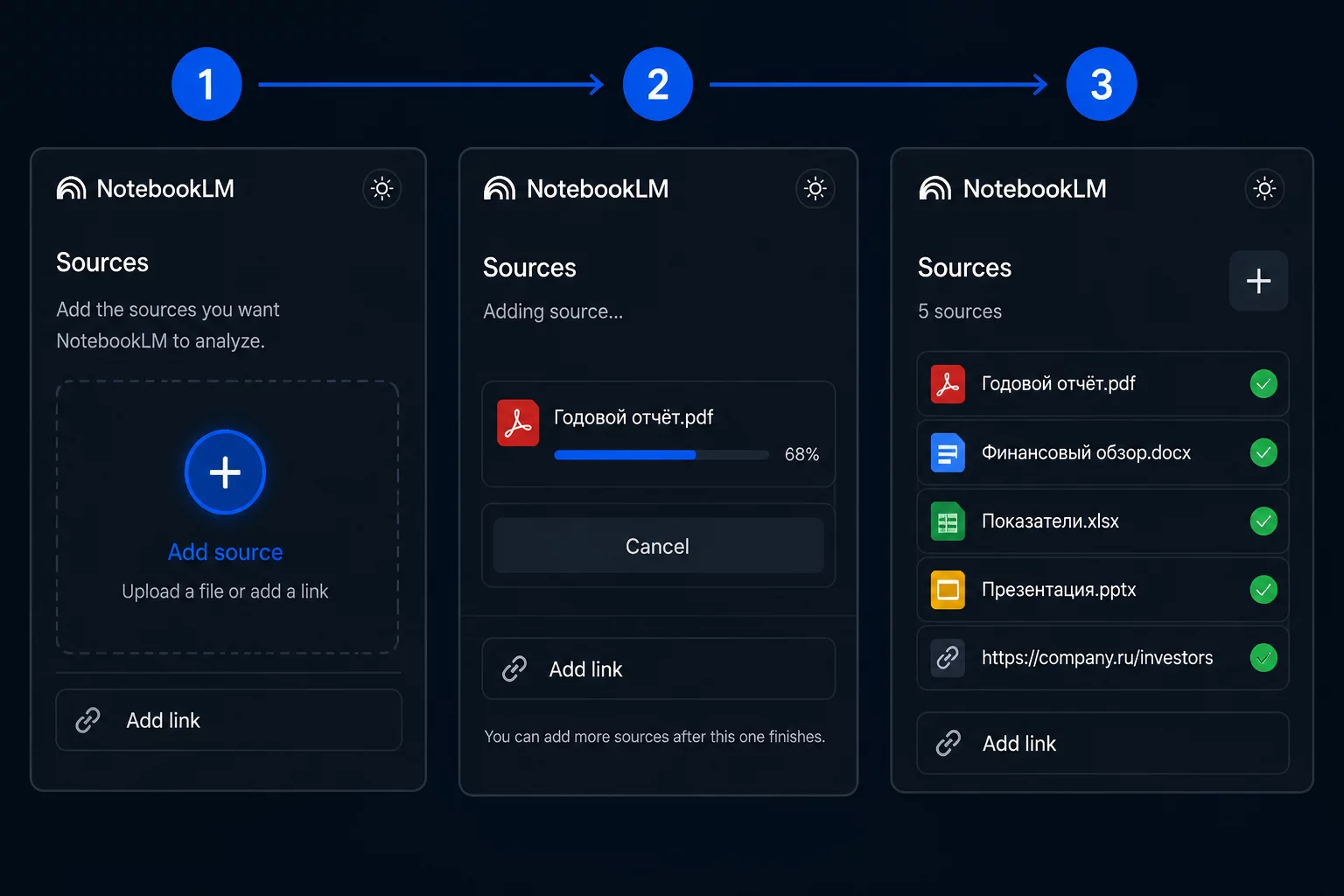Click the green check for Презентация.pptx

pyautogui.click(x=1263, y=590)
